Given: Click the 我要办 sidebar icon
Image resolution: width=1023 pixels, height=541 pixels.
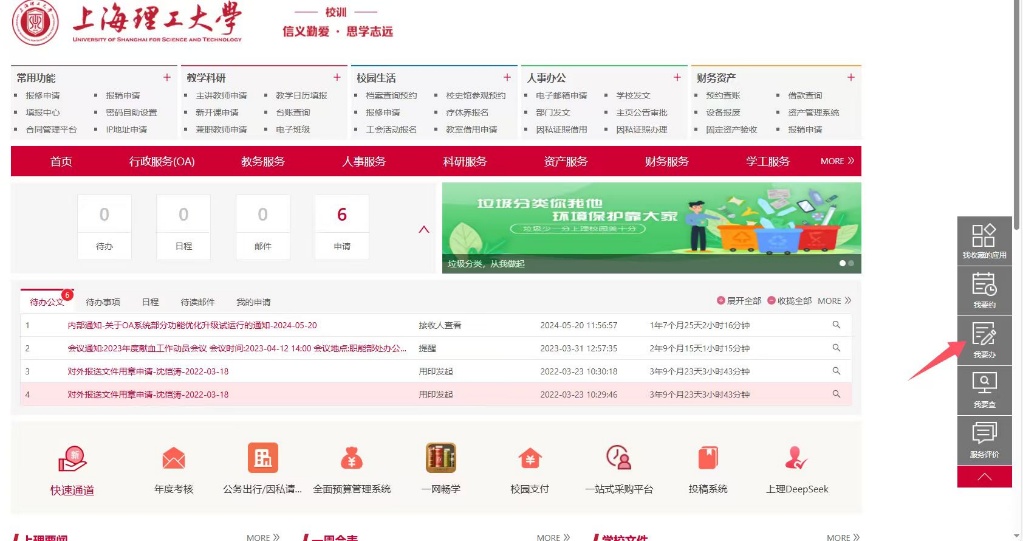Looking at the screenshot, I should click(x=984, y=340).
